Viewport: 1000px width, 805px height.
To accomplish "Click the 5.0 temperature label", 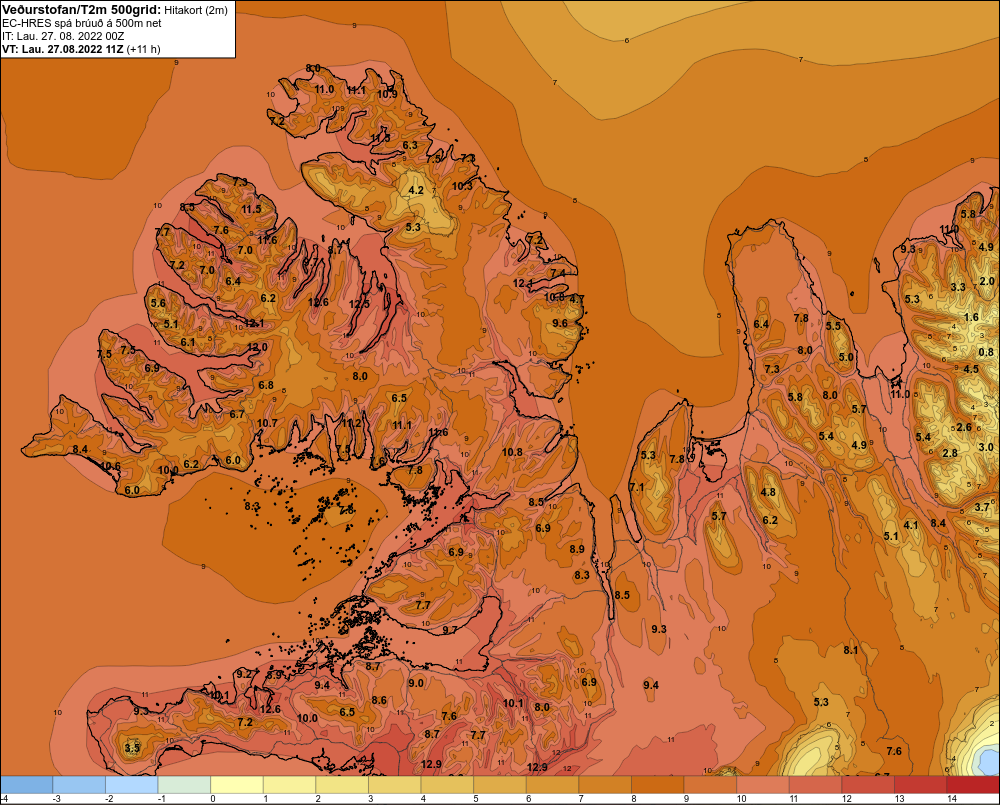I will (x=846, y=357).
